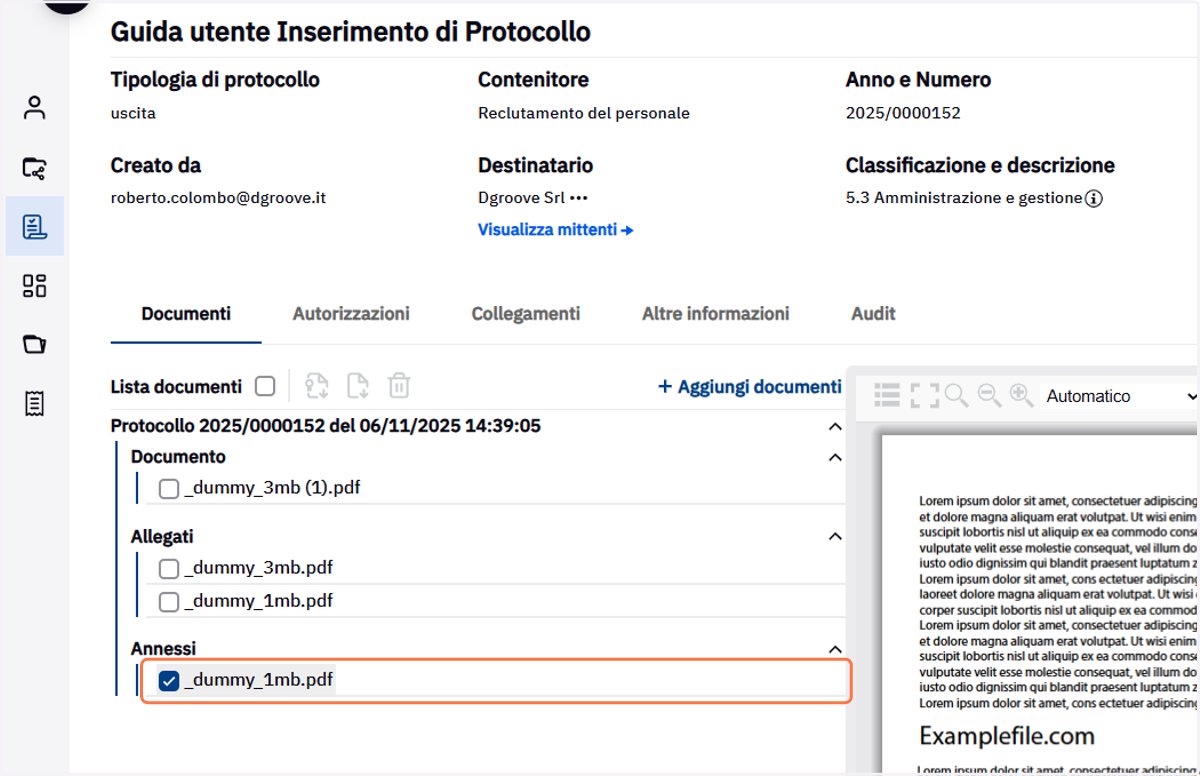The image size is (1200, 776).
Task: Click the _dummy_3mb.pdf file name under Allegati
Action: pos(258,568)
